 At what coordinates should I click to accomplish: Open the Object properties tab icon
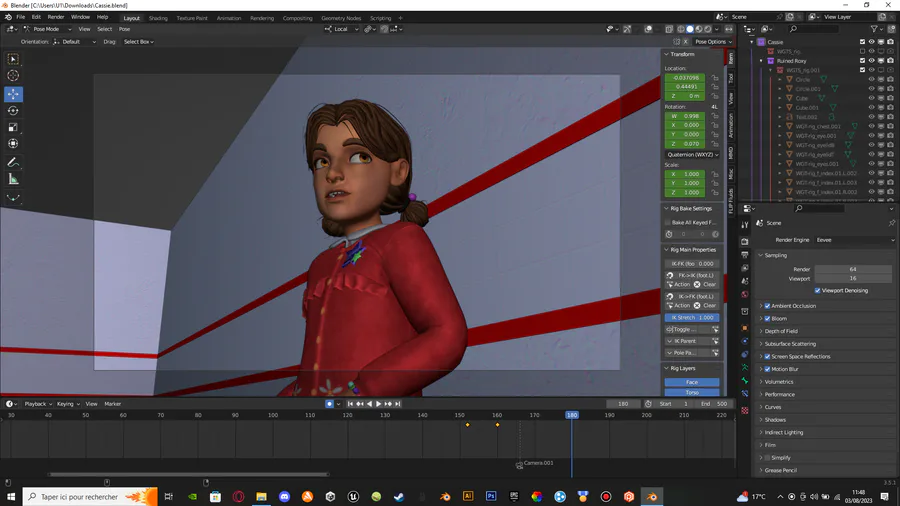click(744, 328)
